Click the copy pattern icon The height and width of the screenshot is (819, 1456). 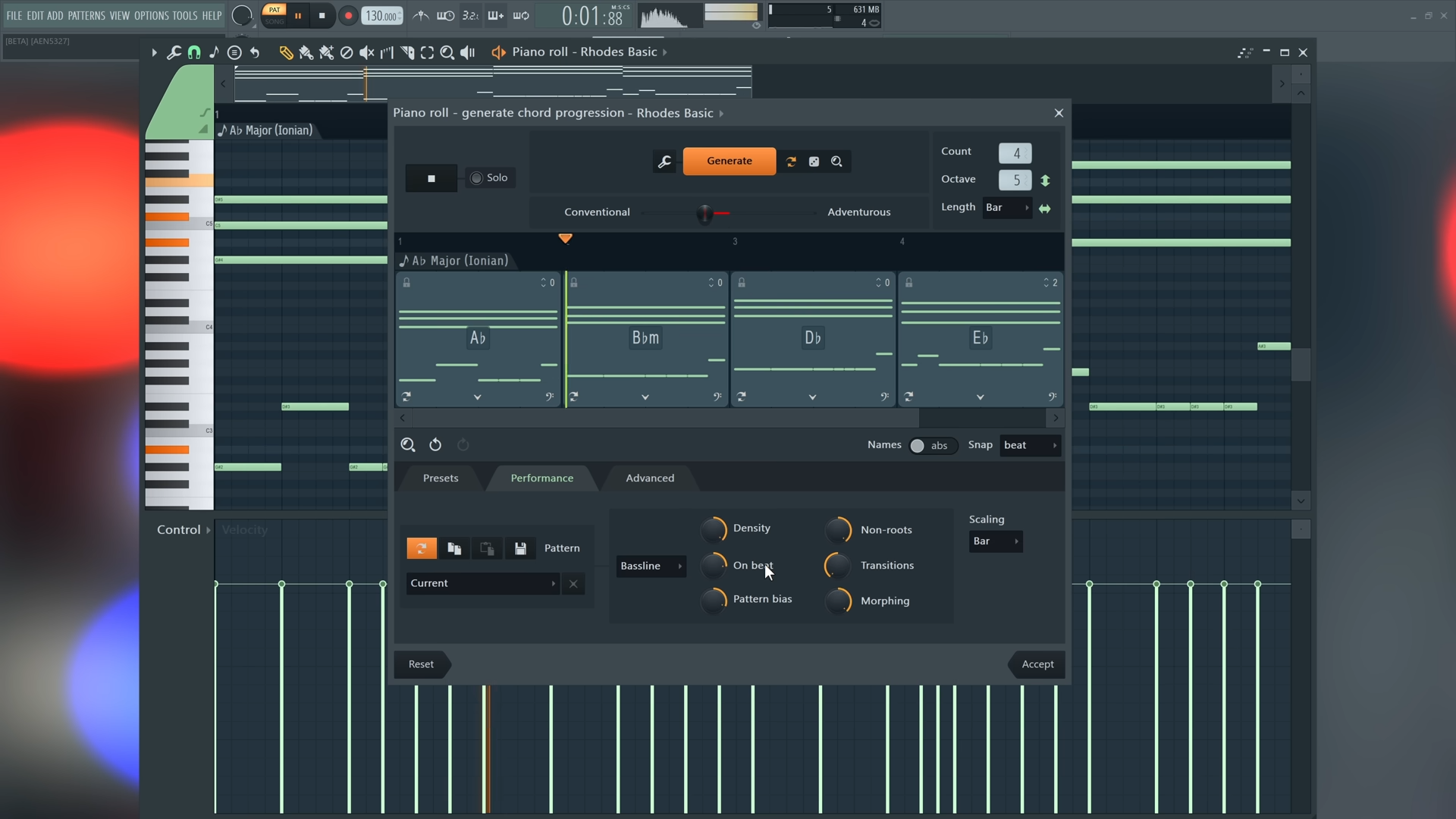(454, 548)
